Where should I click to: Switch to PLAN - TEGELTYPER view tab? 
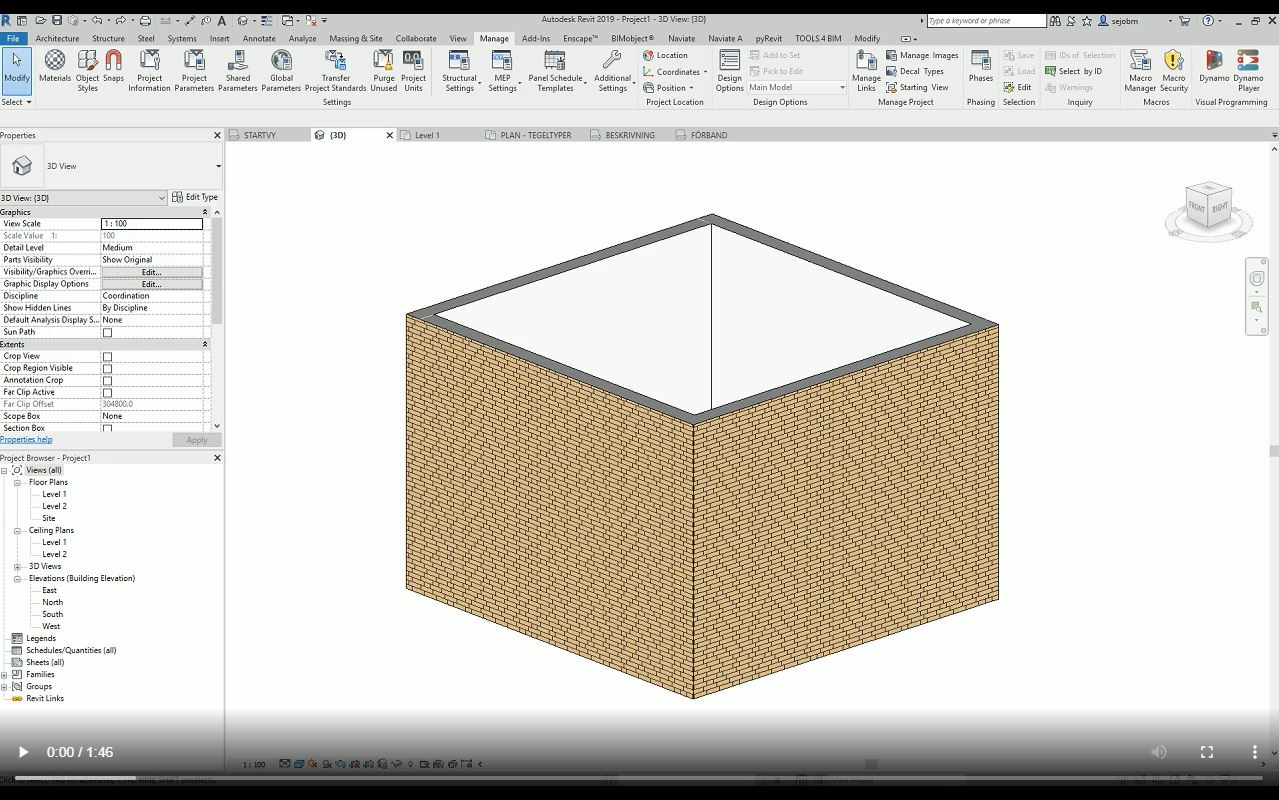[x=536, y=135]
